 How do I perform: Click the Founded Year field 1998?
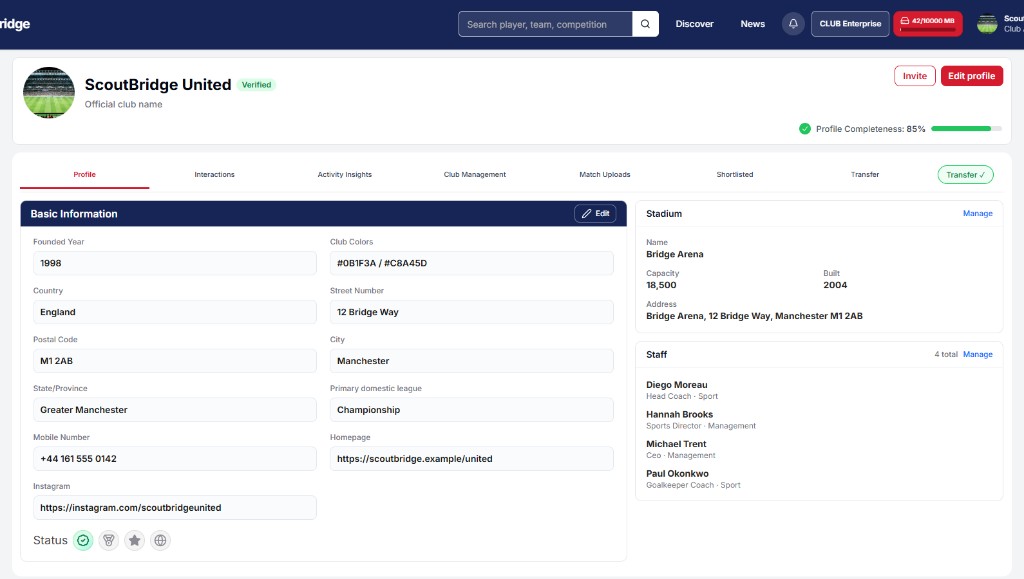click(175, 263)
